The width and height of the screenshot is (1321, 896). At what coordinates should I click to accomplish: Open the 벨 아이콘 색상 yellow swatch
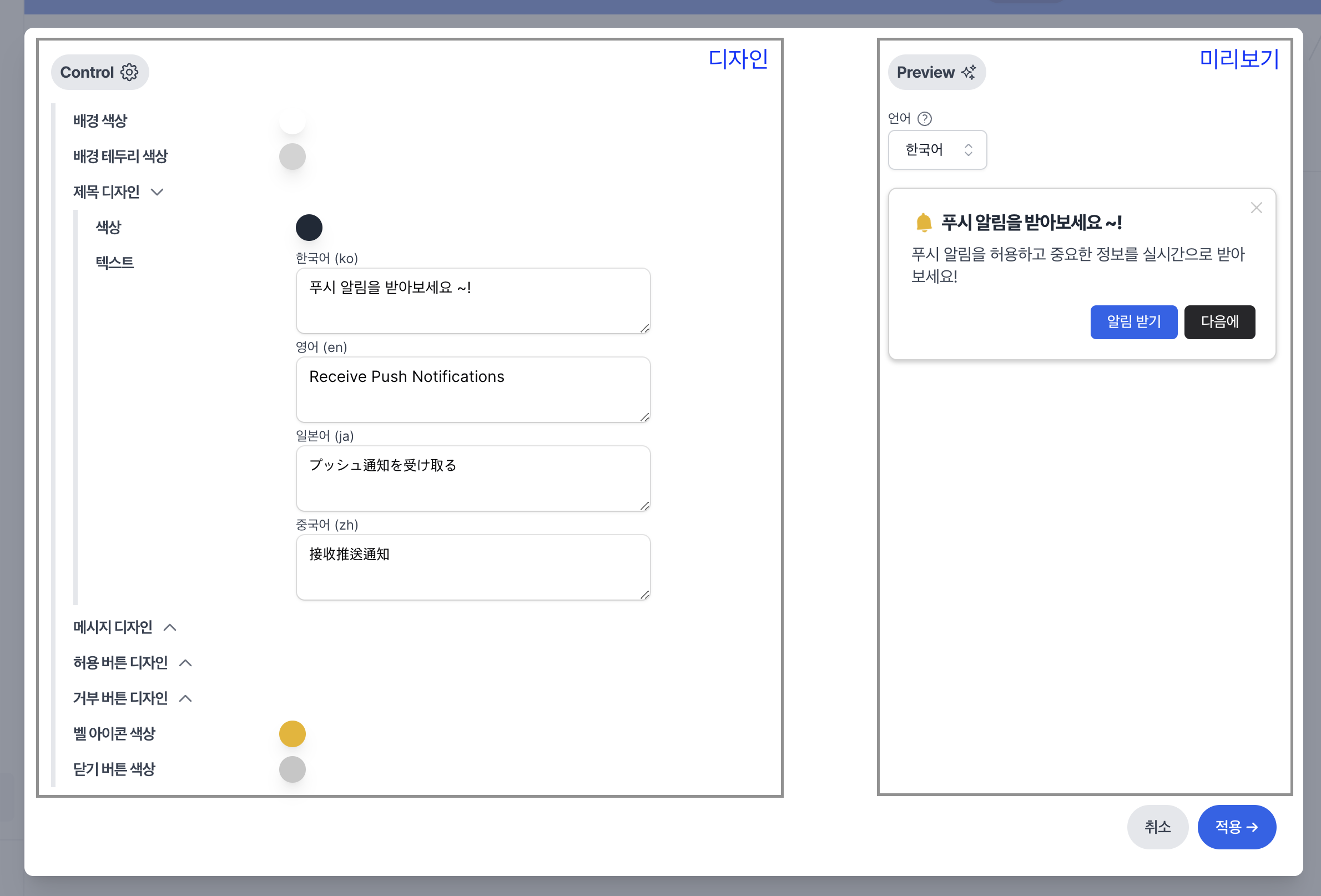292,733
